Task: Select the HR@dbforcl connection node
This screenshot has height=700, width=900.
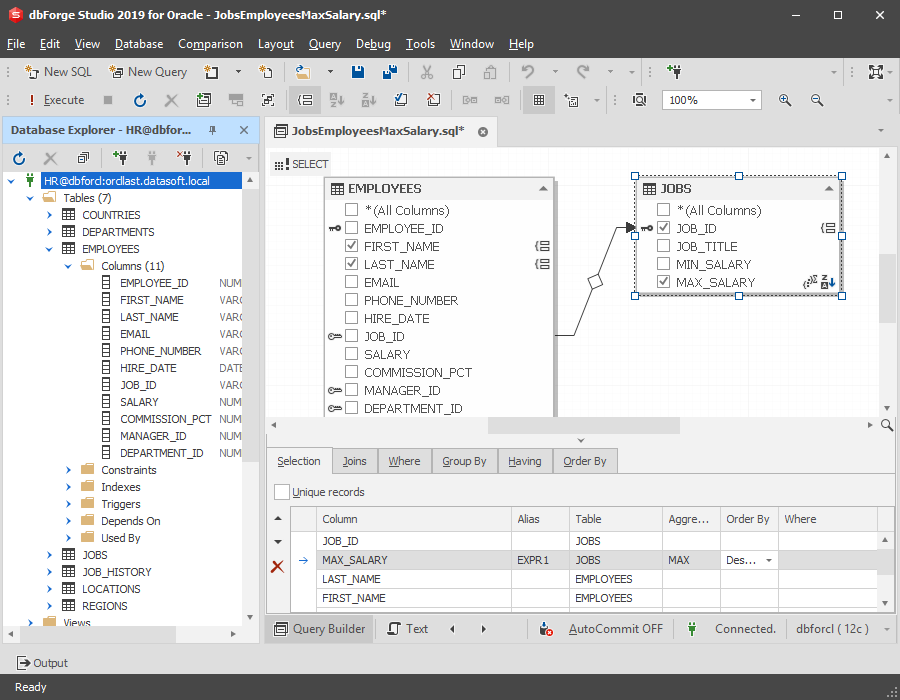Action: pyautogui.click(x=141, y=181)
